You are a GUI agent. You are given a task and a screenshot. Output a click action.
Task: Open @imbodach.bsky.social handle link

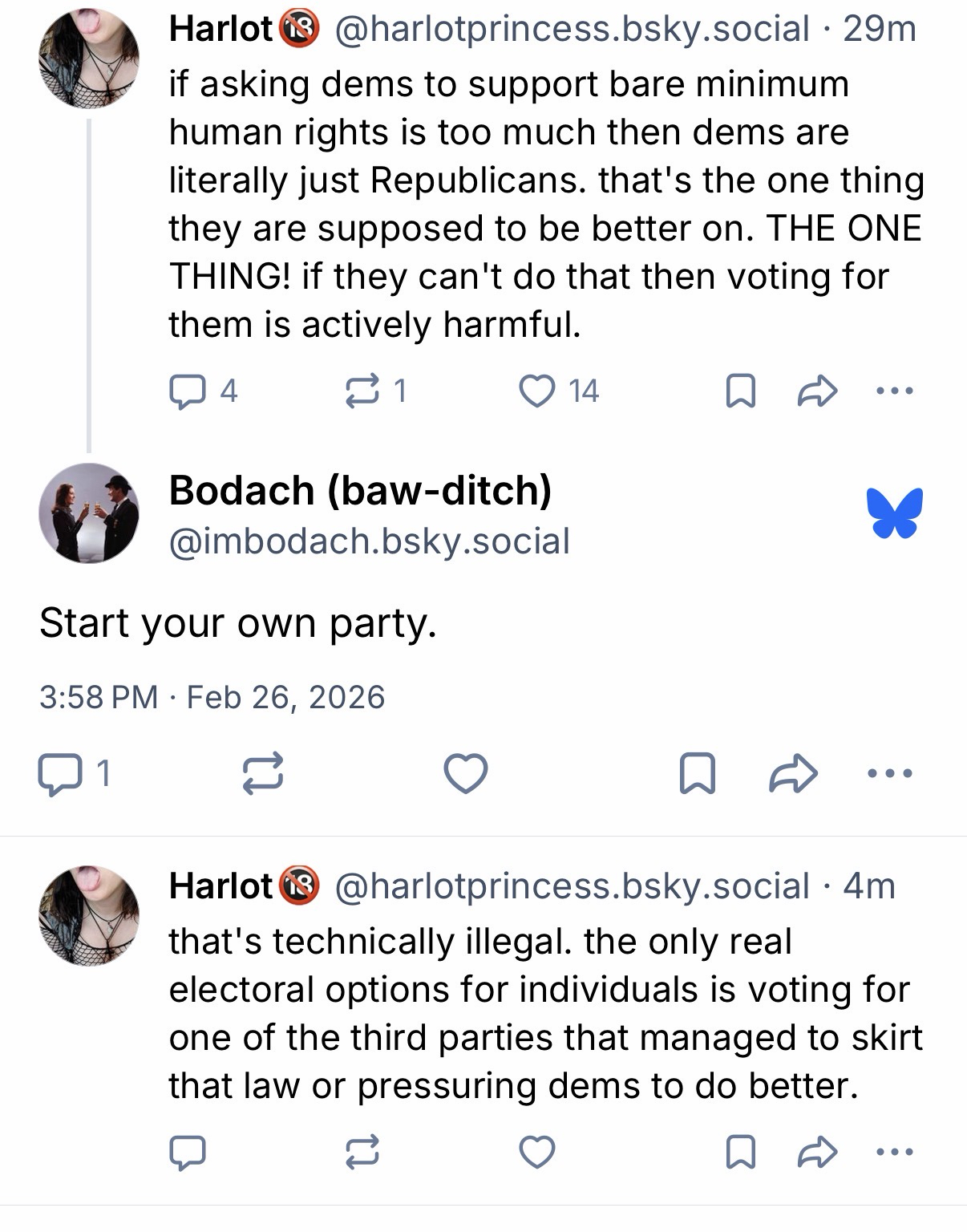pyautogui.click(x=369, y=541)
